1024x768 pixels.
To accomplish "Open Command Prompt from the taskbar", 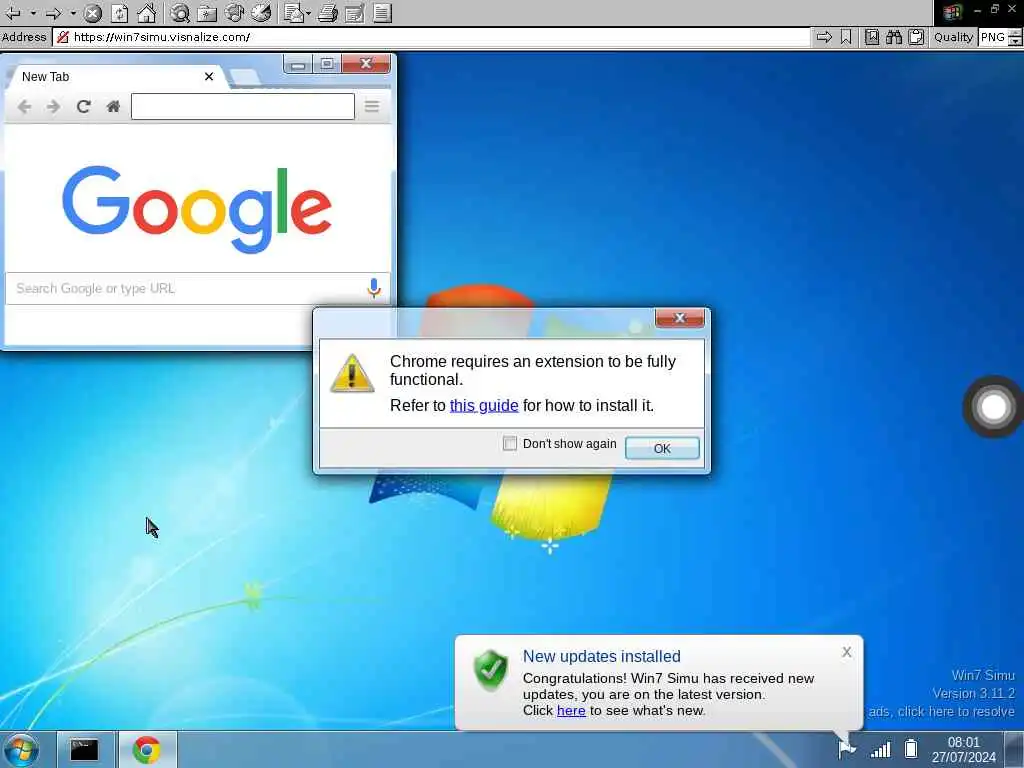I will (85, 750).
